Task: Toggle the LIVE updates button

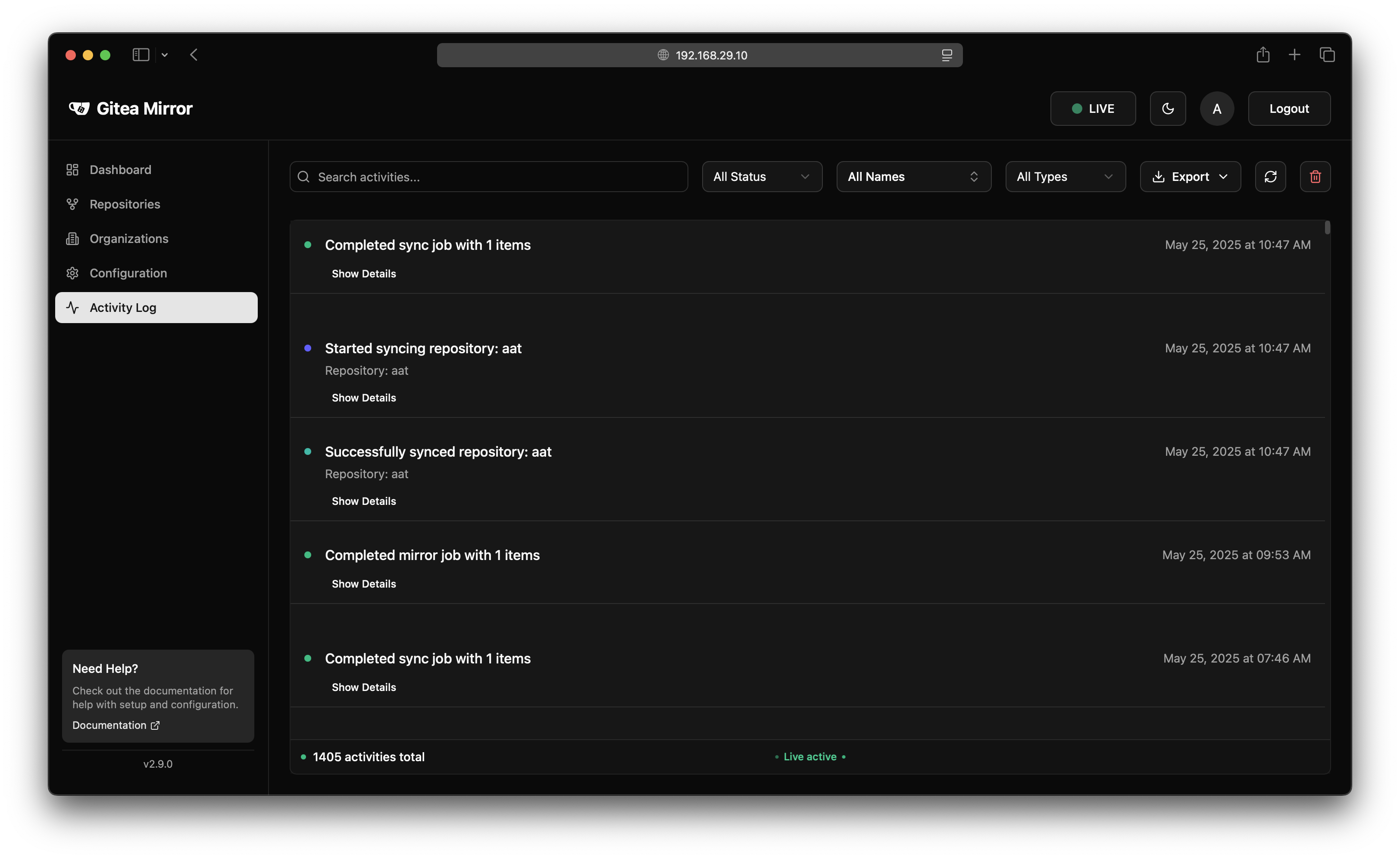Action: pyautogui.click(x=1093, y=109)
